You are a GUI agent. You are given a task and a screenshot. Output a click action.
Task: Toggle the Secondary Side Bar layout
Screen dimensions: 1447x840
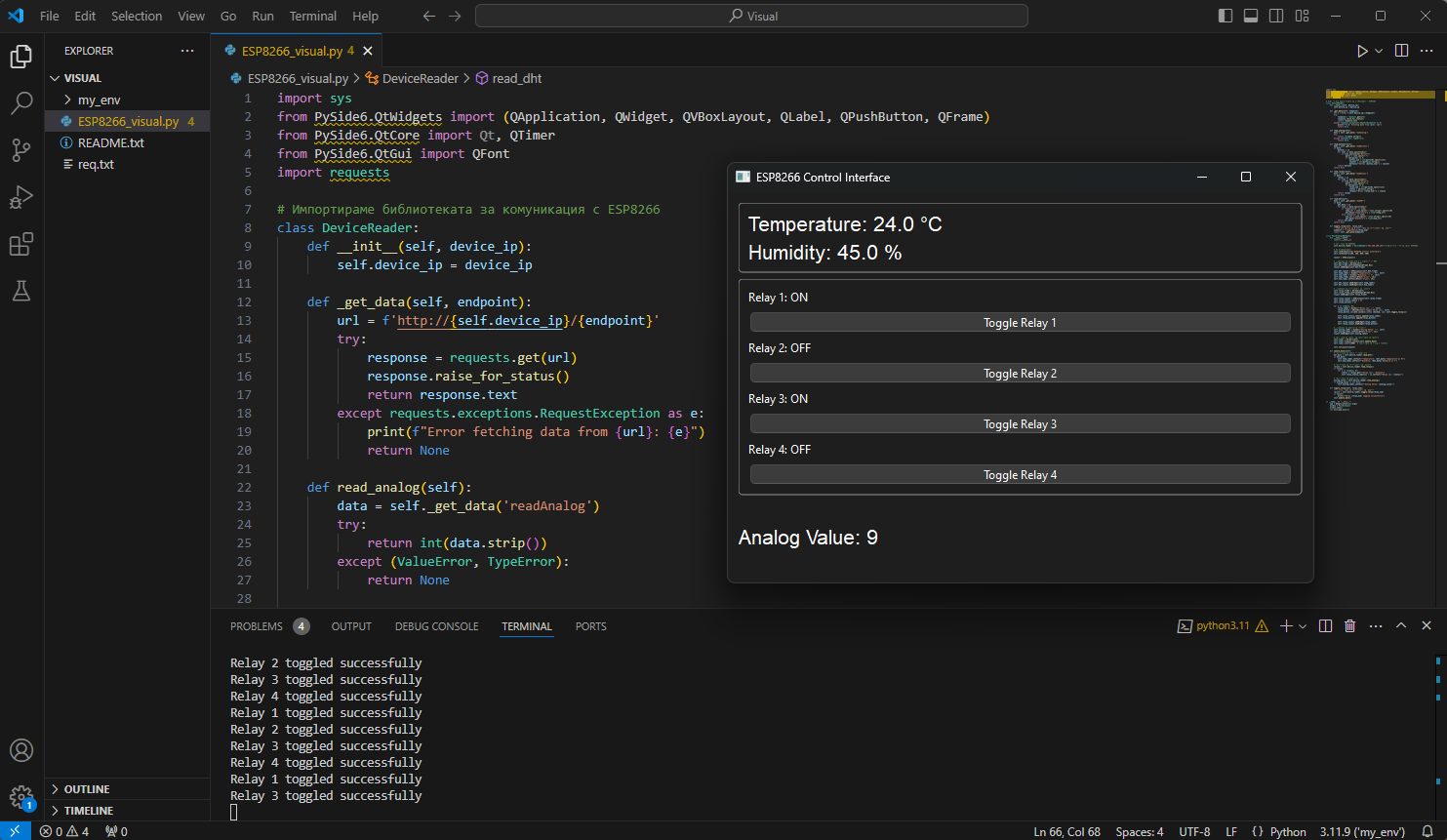pyautogui.click(x=1276, y=16)
